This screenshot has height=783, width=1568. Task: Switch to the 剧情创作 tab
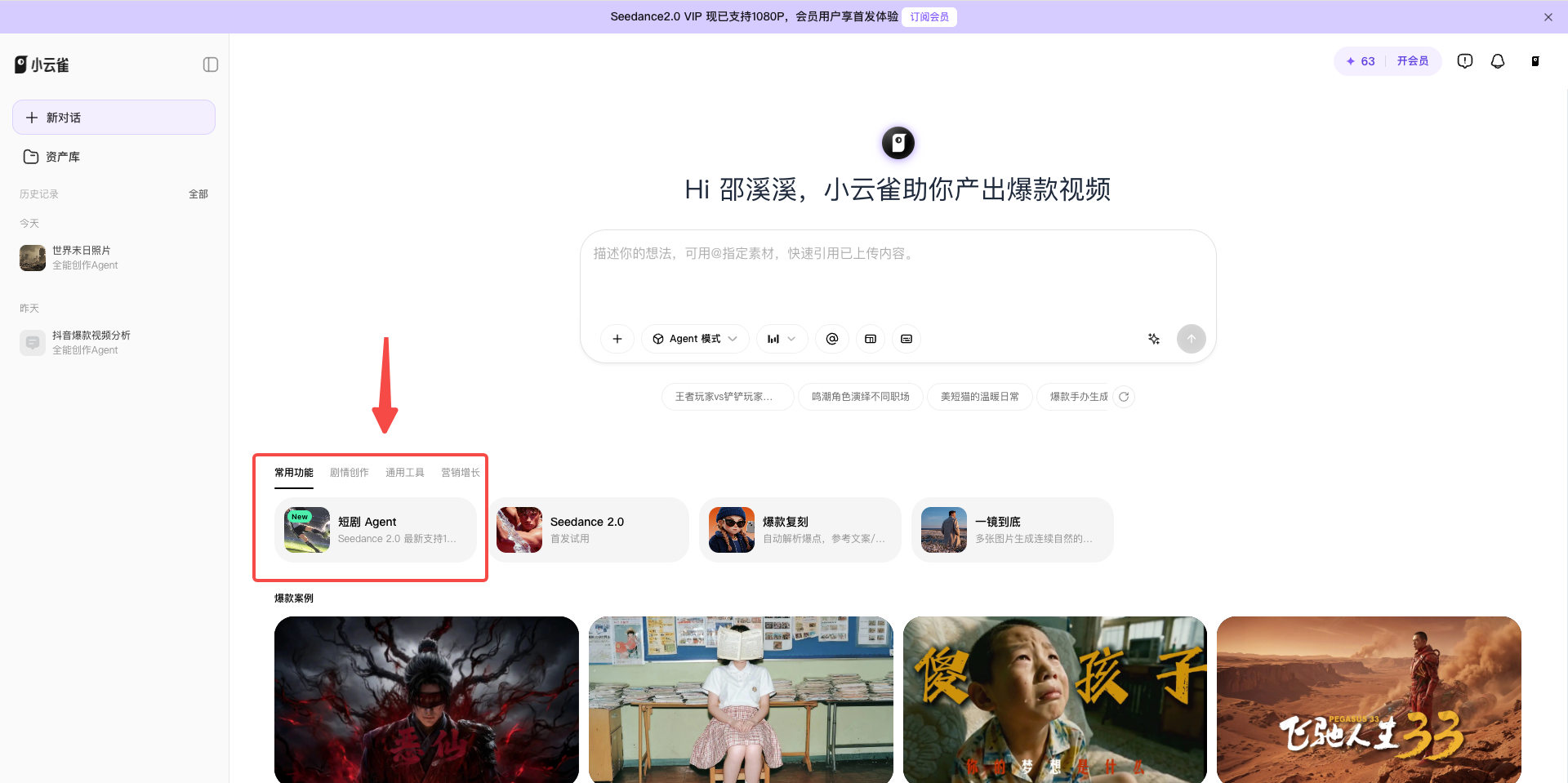tap(350, 473)
